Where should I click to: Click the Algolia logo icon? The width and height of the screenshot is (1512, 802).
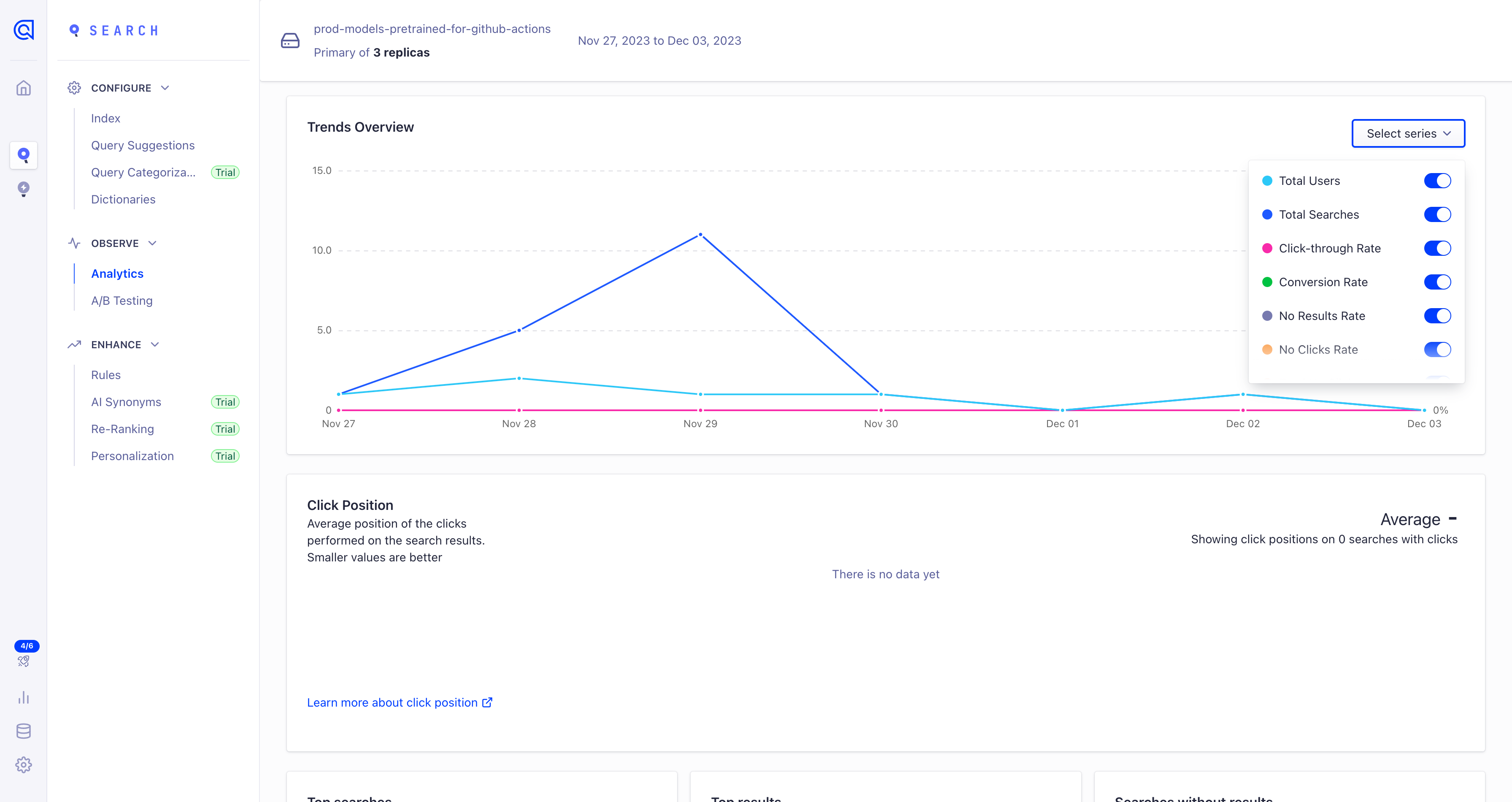point(24,30)
